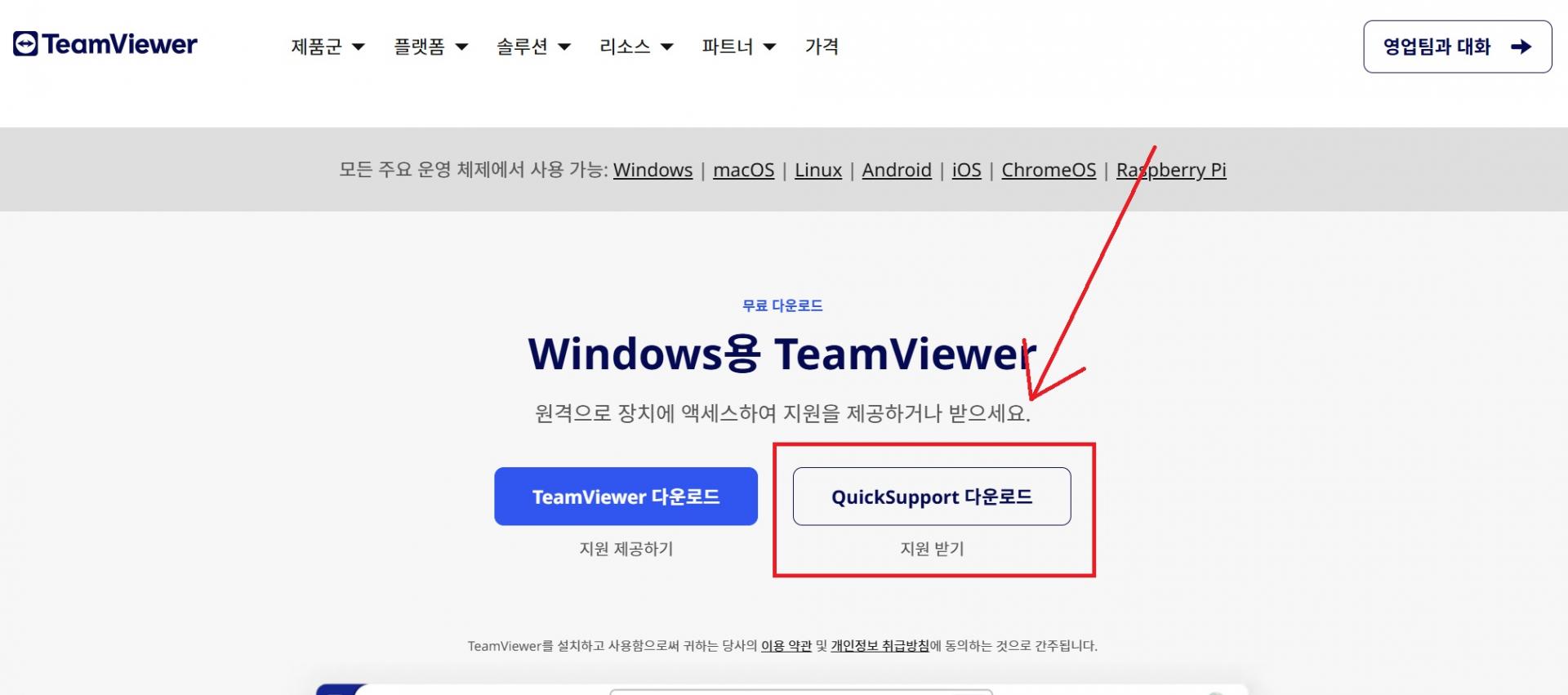Expand the 제품군 dropdown arrow
Viewport: 1568px width, 695px height.
(x=358, y=47)
